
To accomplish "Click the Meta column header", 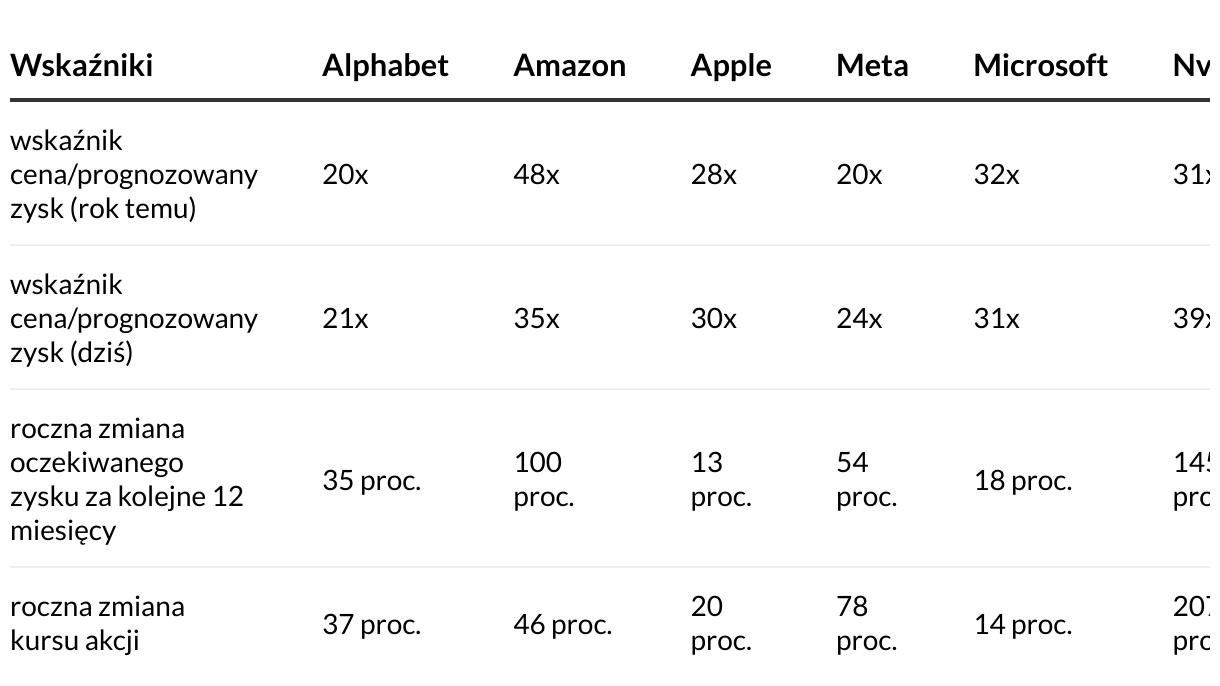I will point(872,66).
